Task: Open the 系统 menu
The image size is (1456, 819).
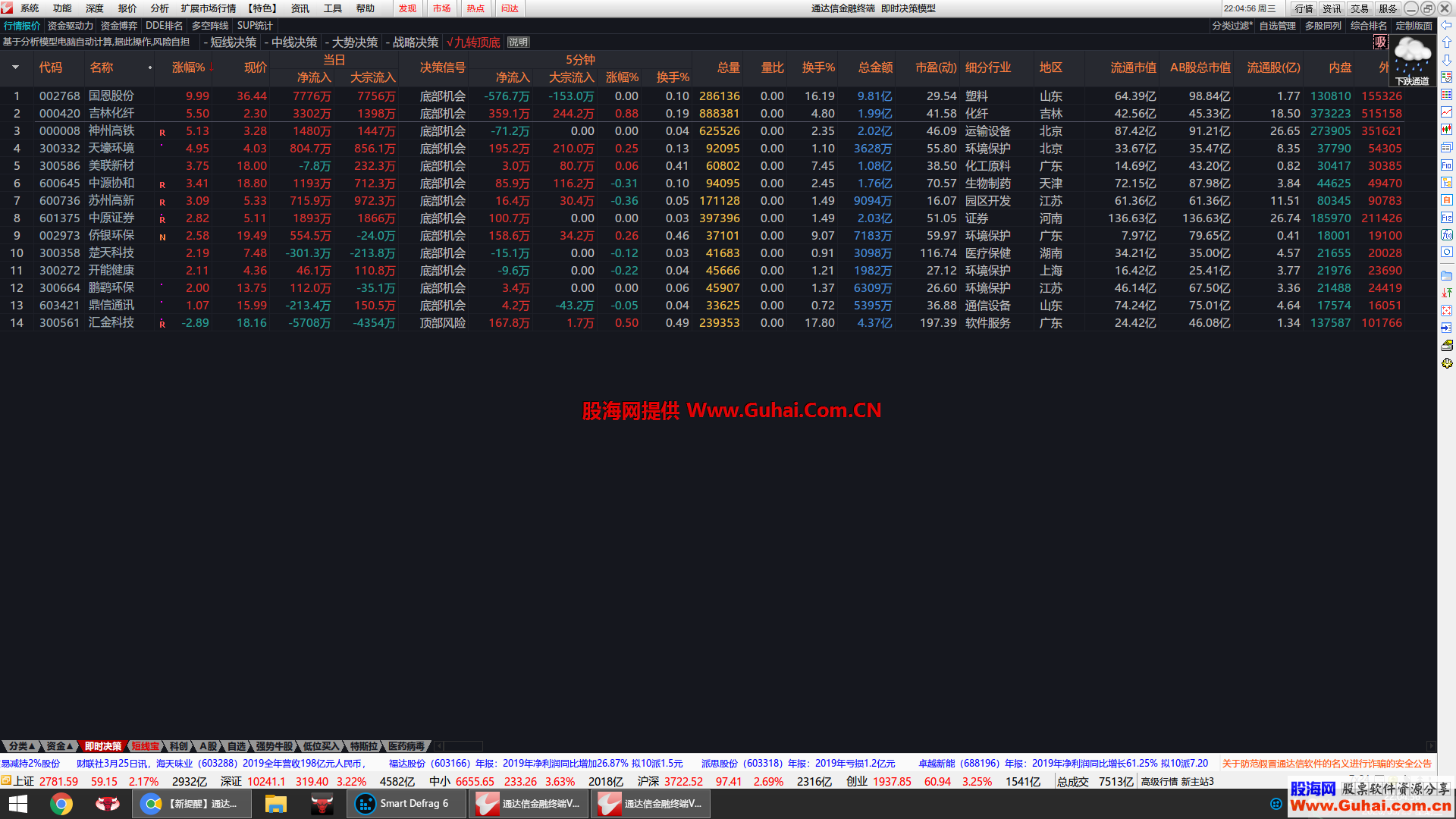Action: 30,8
